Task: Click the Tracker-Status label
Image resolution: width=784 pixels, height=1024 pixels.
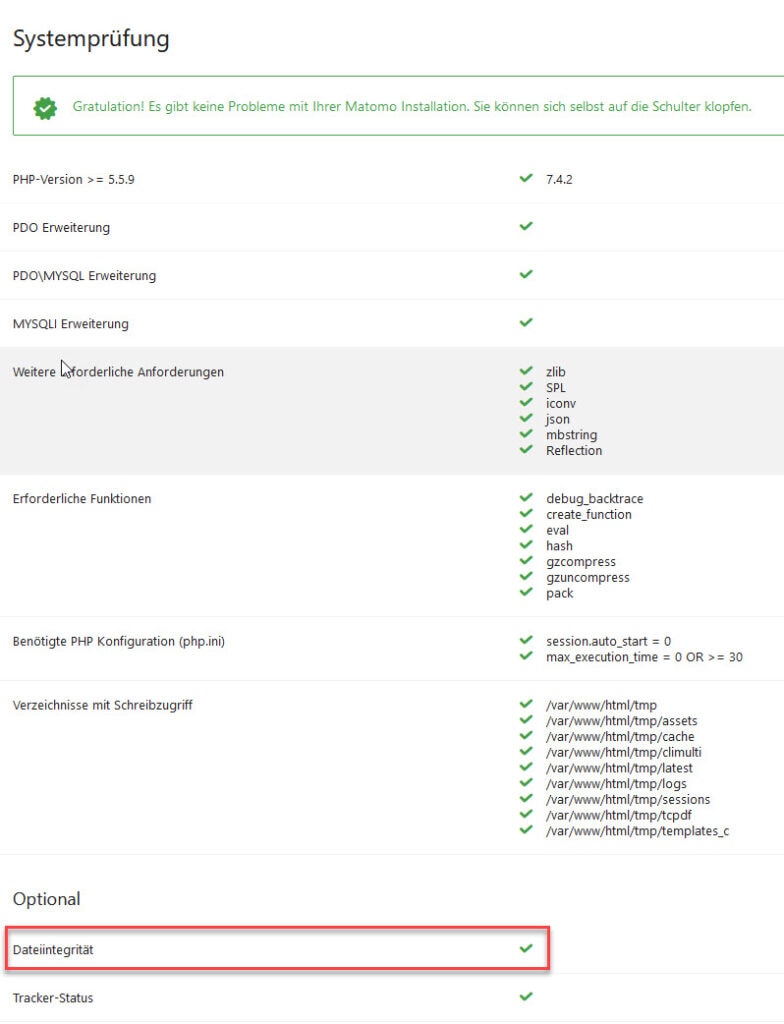Action: (53, 998)
